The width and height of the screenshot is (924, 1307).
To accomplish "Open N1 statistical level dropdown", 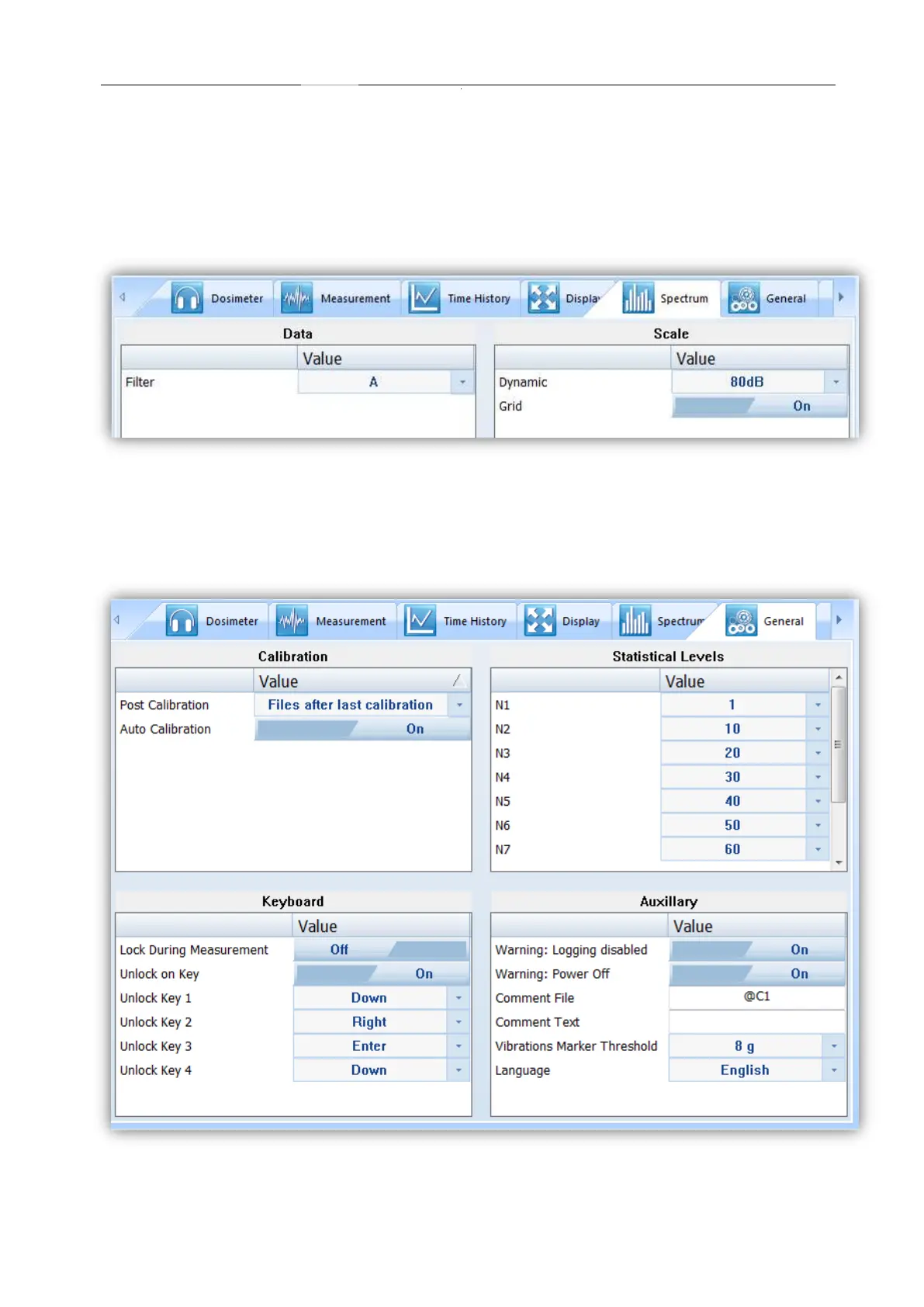I will 818,705.
